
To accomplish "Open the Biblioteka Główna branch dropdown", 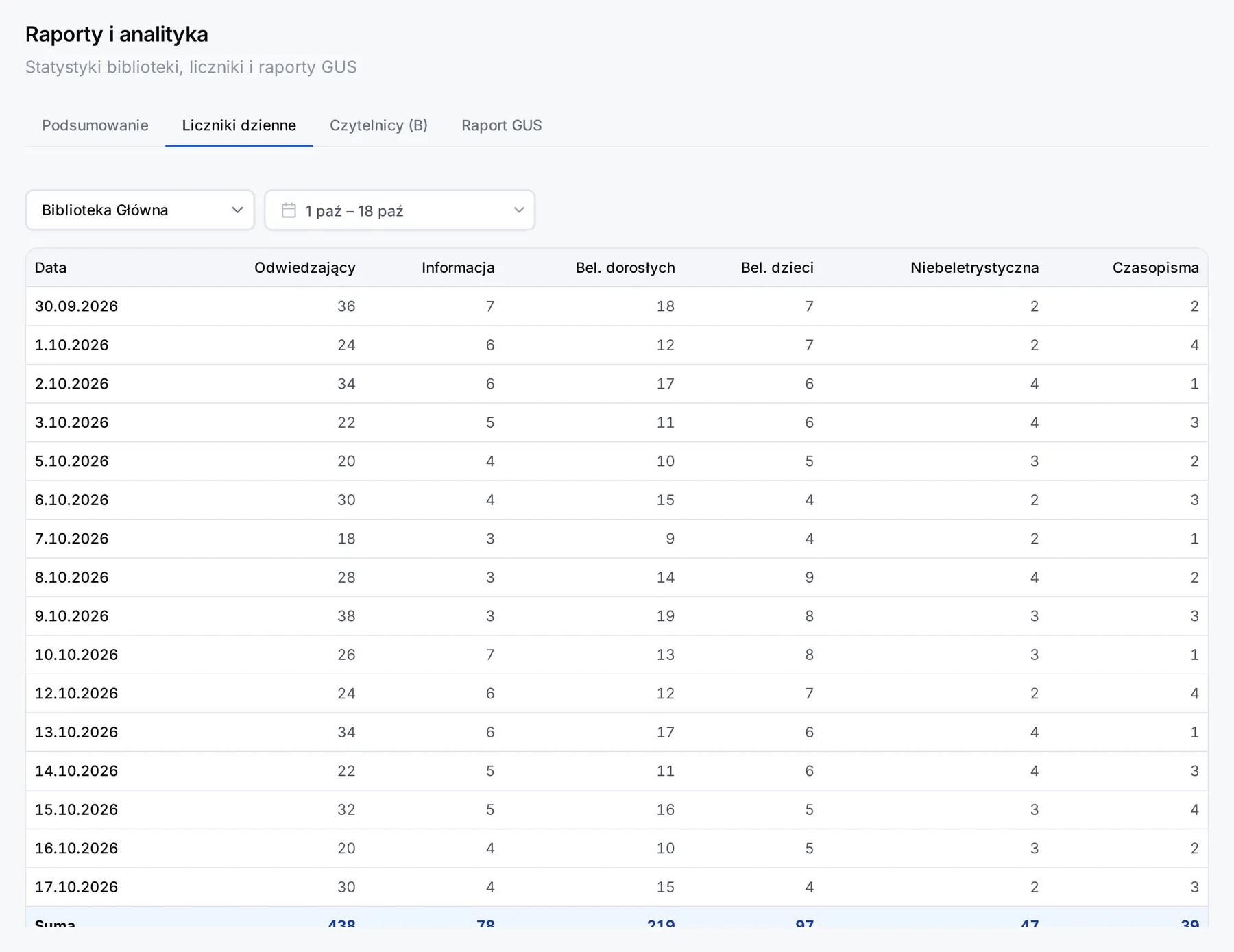I will point(140,210).
